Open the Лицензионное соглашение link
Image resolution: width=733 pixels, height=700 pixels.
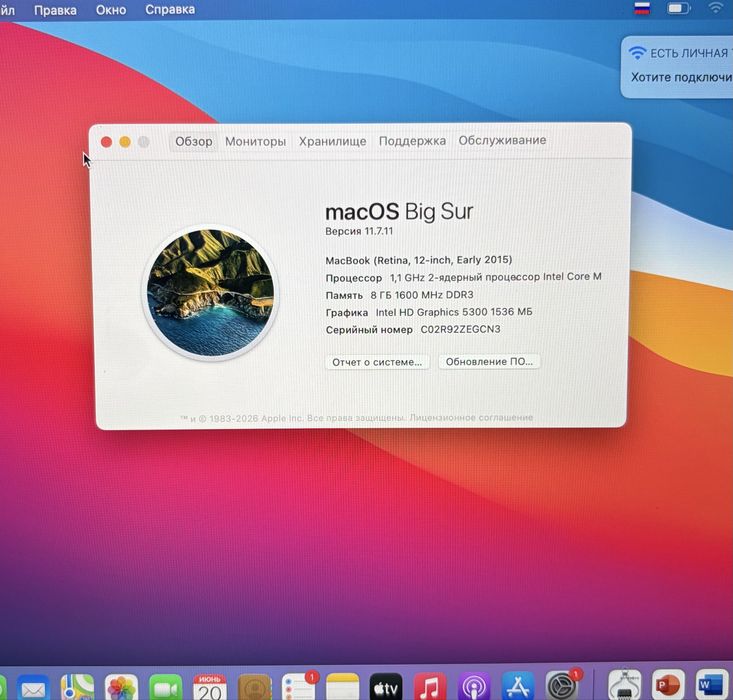[x=471, y=418]
